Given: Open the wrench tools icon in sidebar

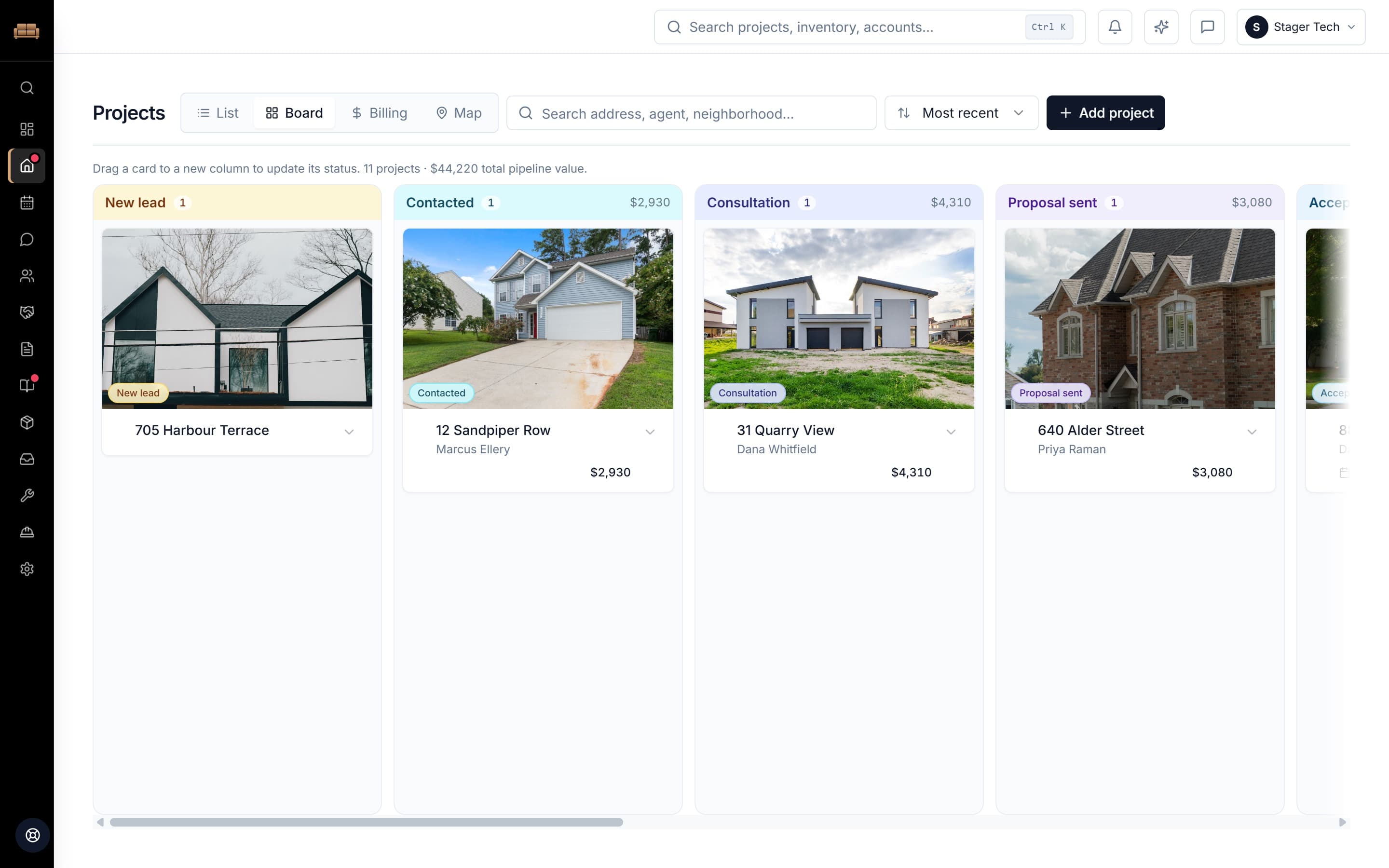Looking at the screenshot, I should [x=27, y=495].
